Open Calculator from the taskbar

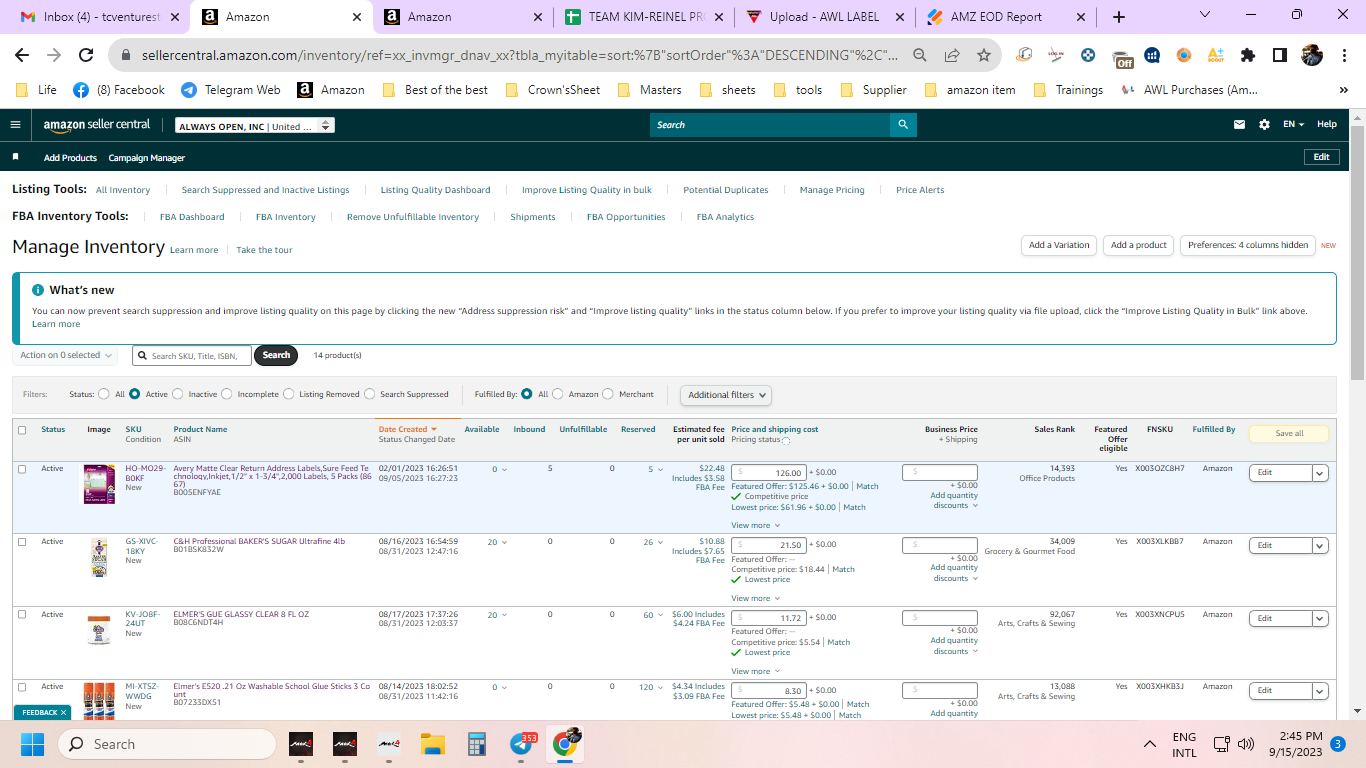tap(477, 744)
